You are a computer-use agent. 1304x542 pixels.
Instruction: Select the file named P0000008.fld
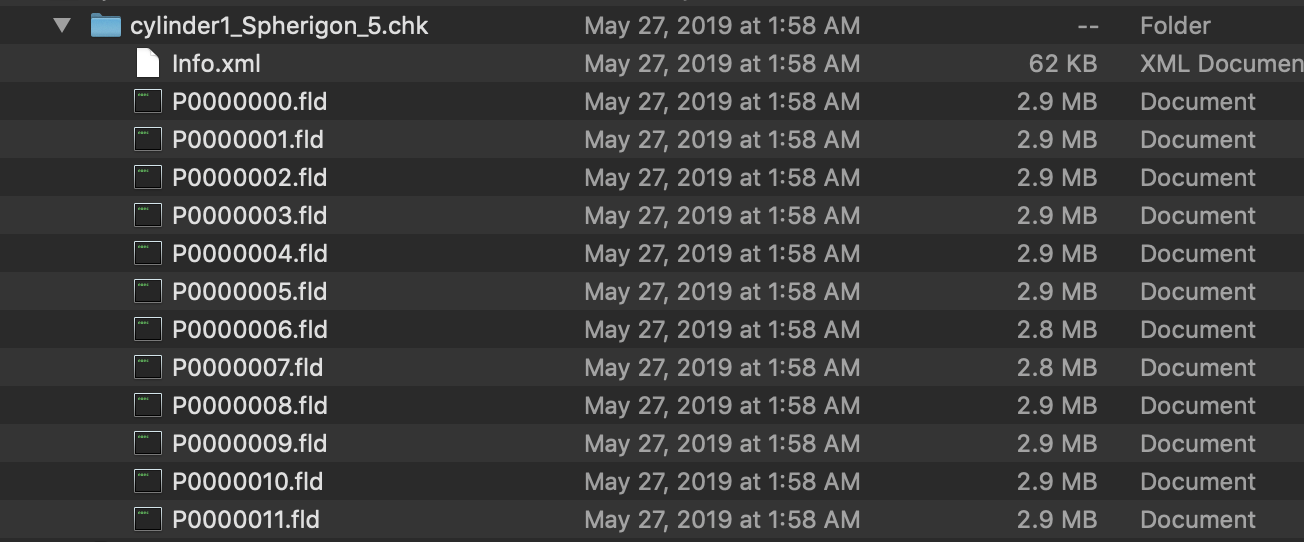tap(249, 406)
